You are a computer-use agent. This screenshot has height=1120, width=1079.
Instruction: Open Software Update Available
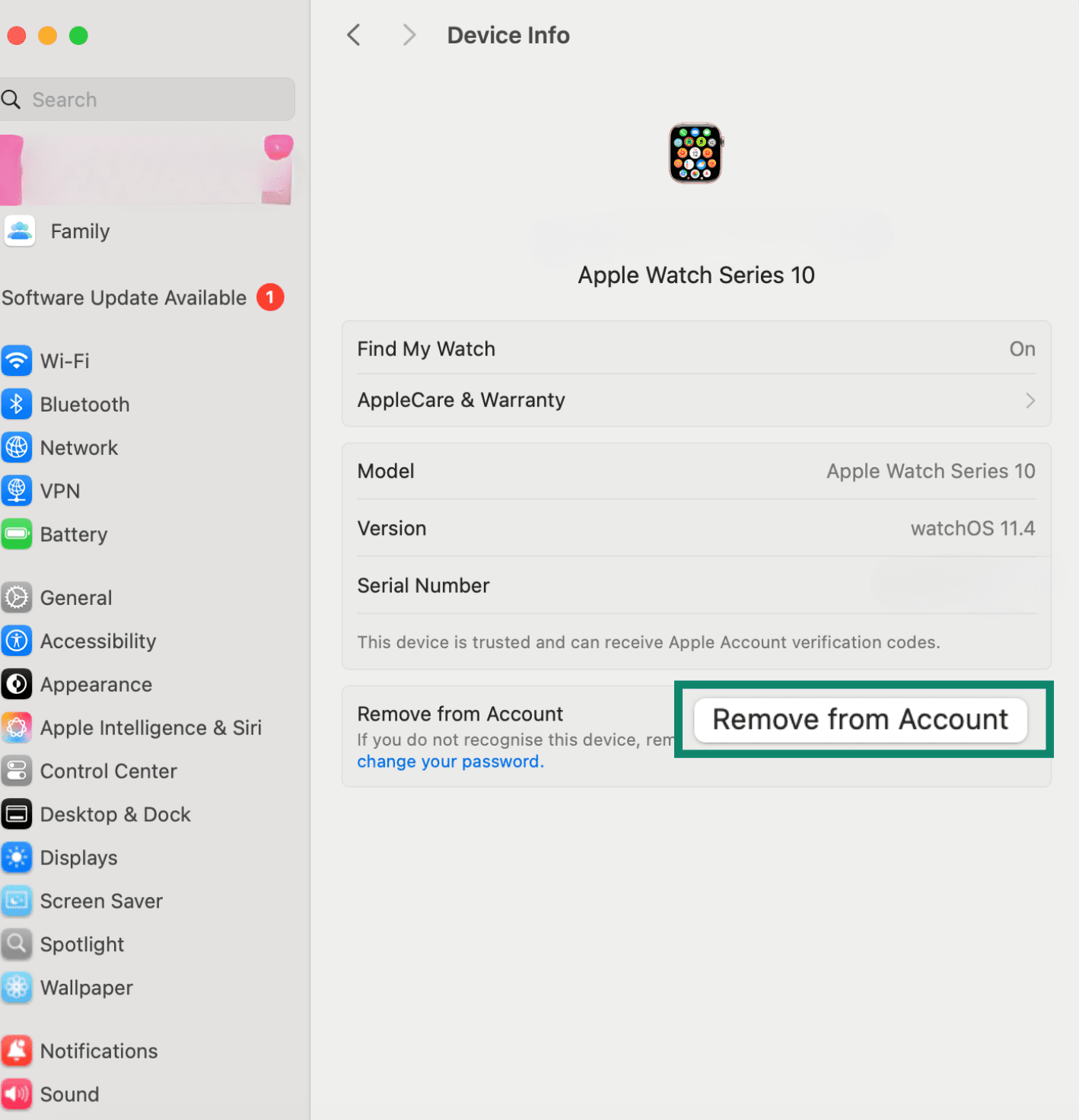tap(125, 297)
